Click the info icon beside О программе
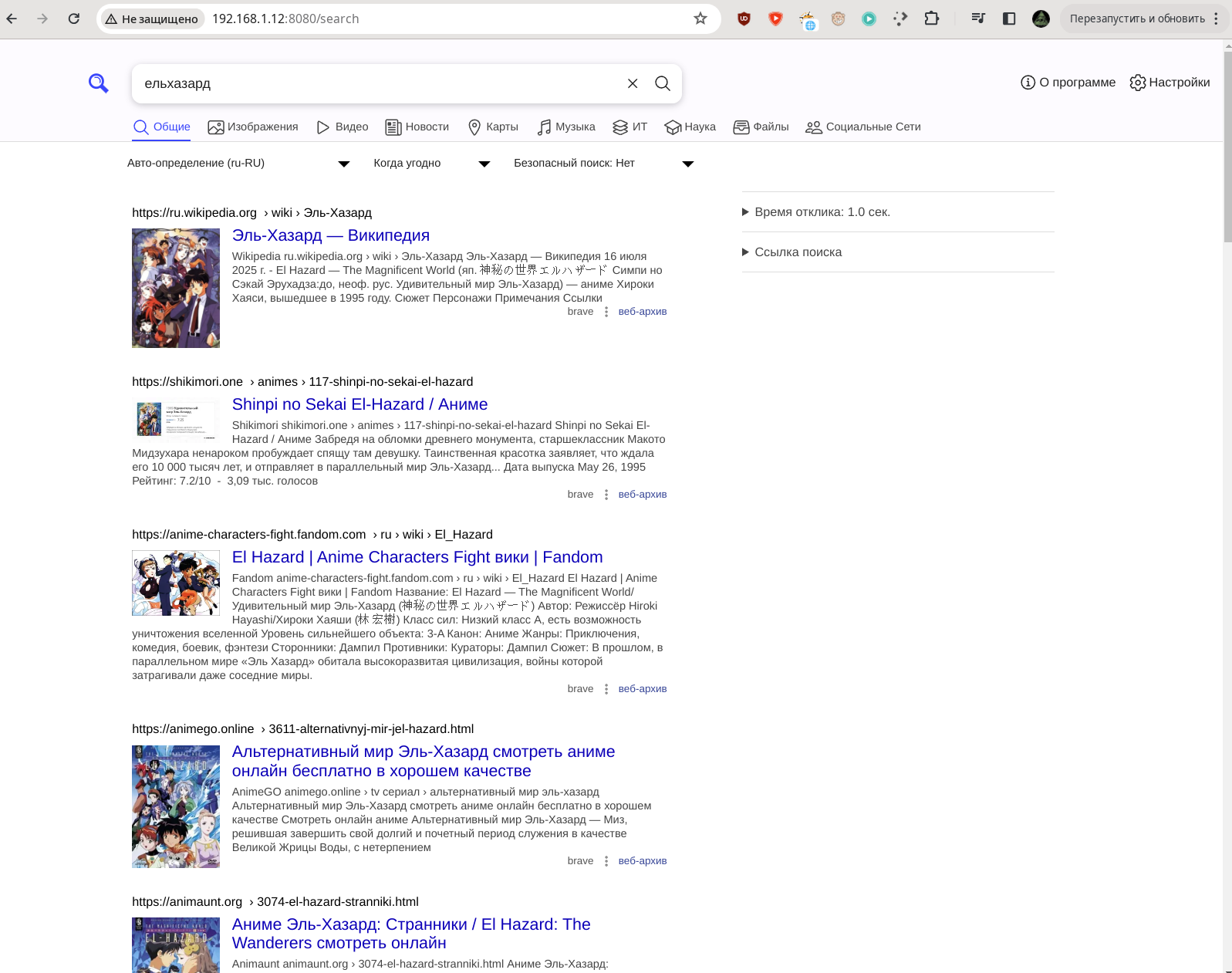 (x=1028, y=83)
